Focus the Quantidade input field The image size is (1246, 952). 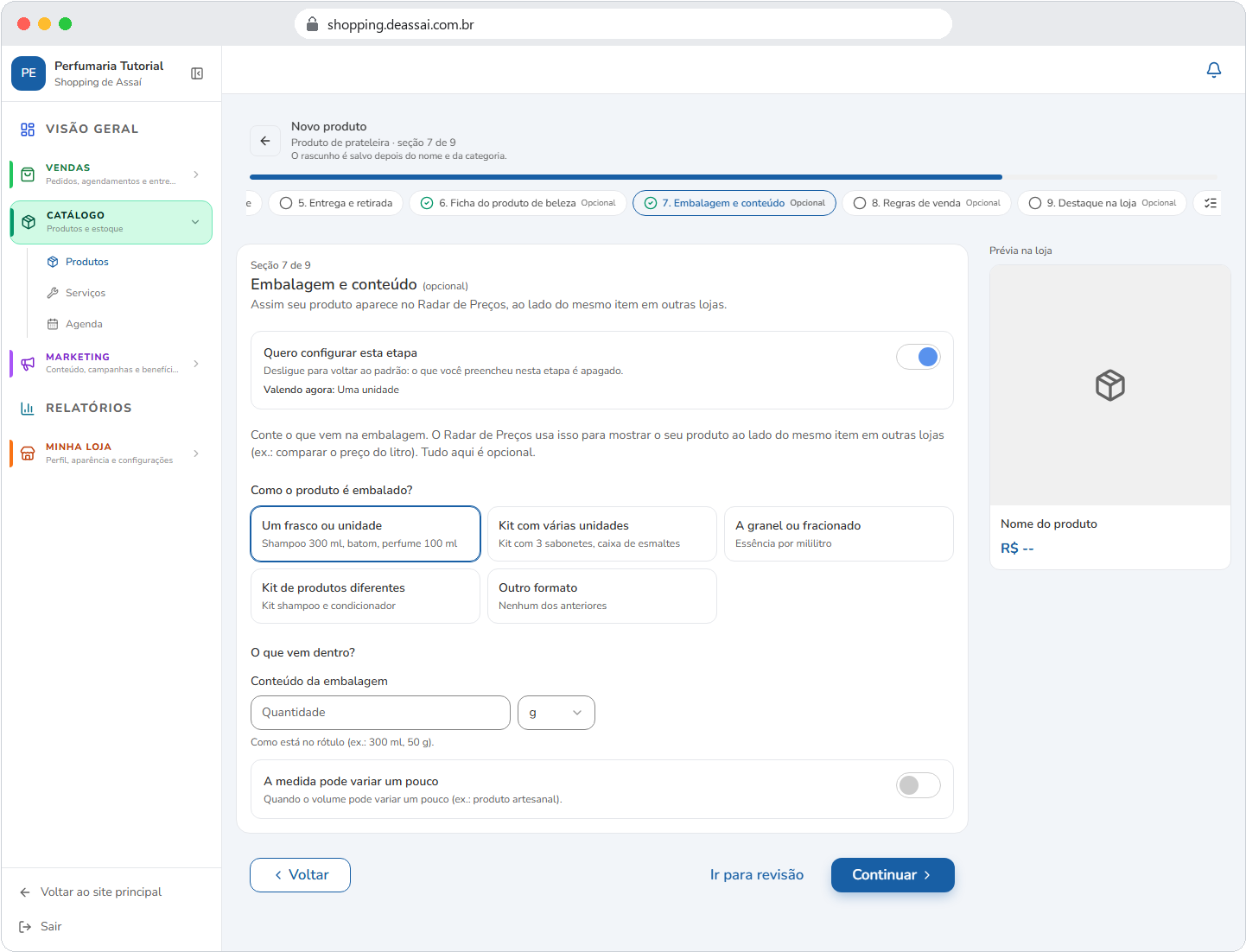tap(380, 713)
